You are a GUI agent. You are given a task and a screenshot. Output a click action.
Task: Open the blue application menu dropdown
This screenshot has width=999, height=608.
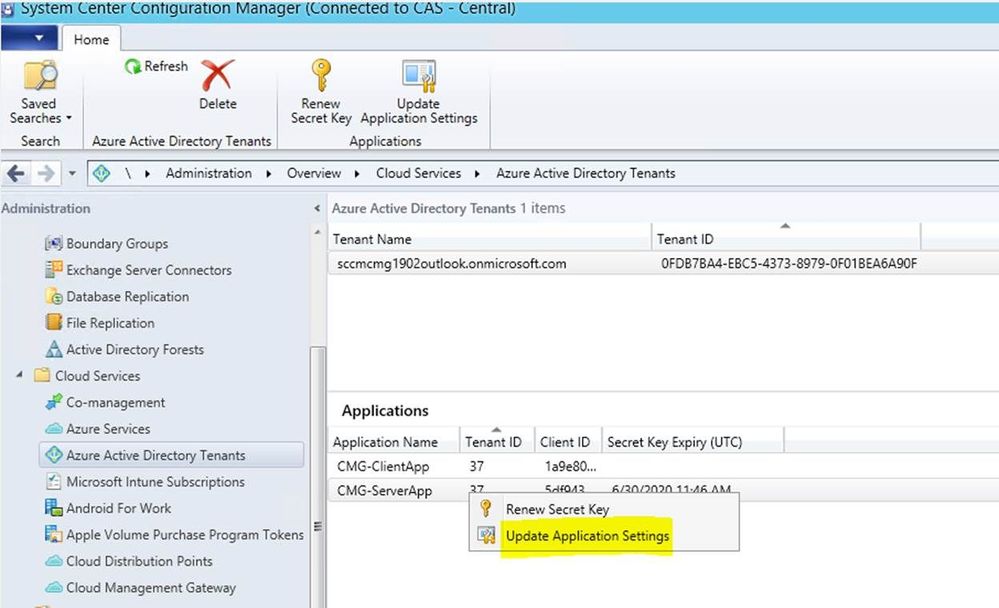click(29, 38)
